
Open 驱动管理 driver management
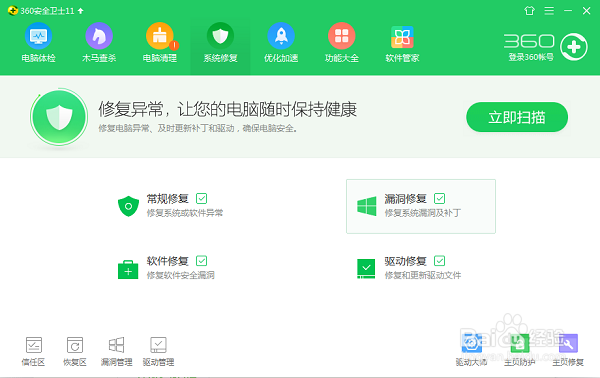[158, 351]
